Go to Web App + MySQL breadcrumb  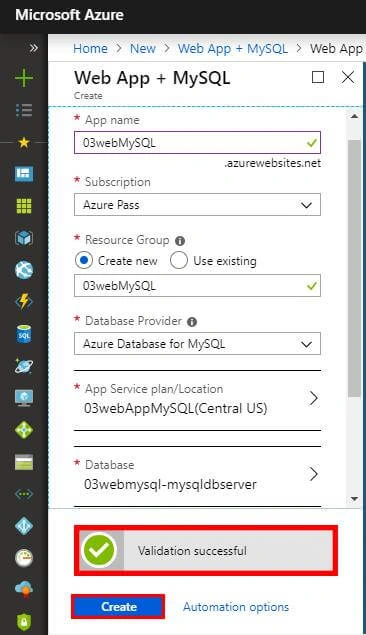pos(233,49)
